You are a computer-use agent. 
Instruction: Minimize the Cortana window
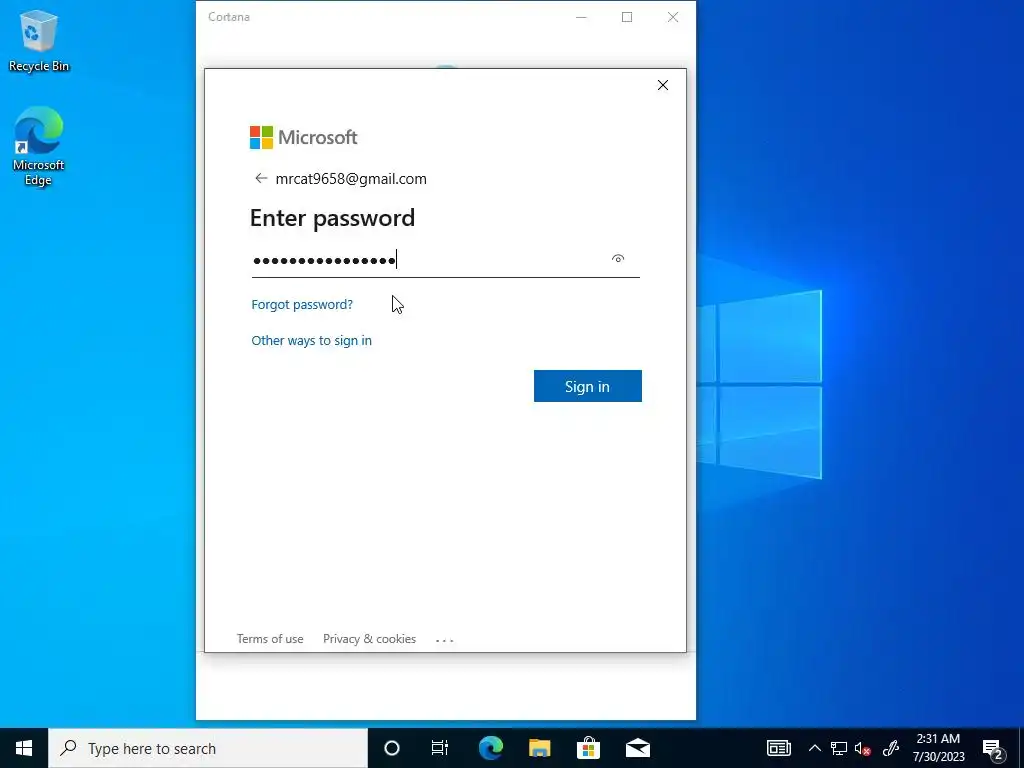point(581,17)
